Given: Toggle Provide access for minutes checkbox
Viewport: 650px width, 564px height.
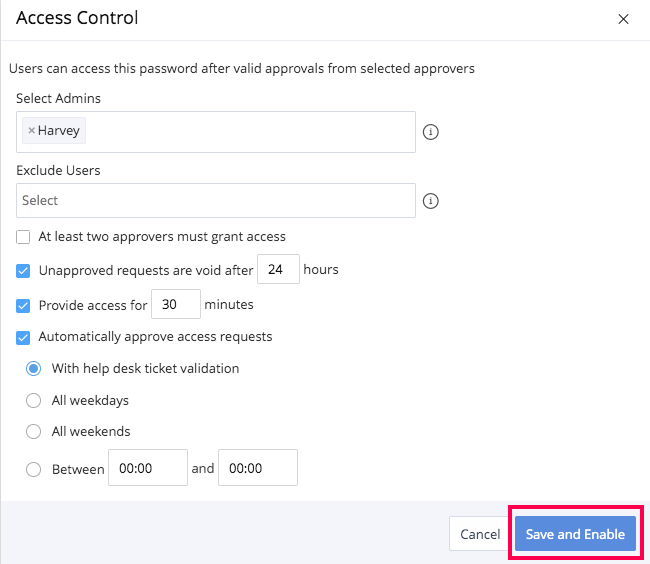Looking at the screenshot, I should [24, 305].
